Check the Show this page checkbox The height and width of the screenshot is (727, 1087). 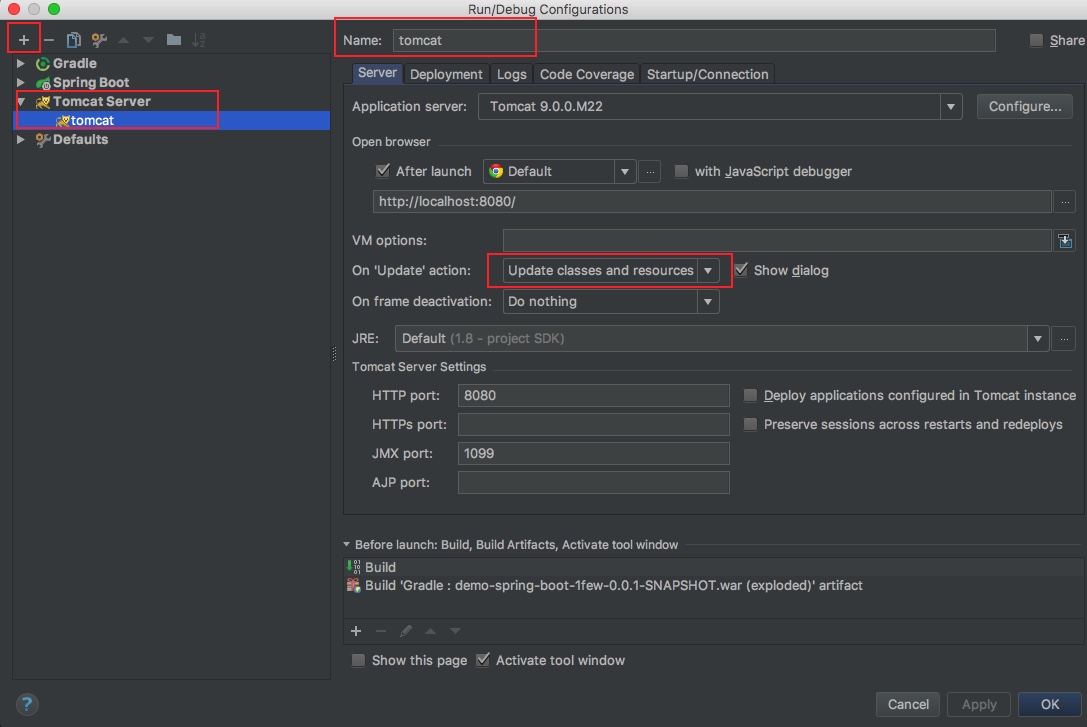[x=358, y=660]
